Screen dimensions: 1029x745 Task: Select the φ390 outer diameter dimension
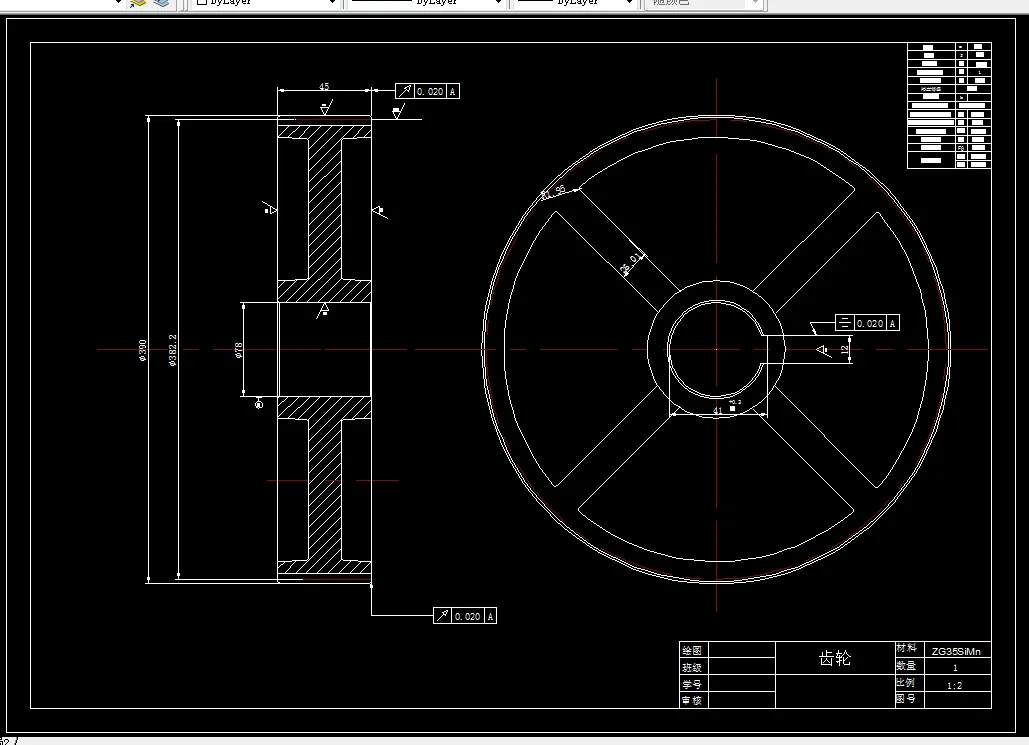click(142, 350)
